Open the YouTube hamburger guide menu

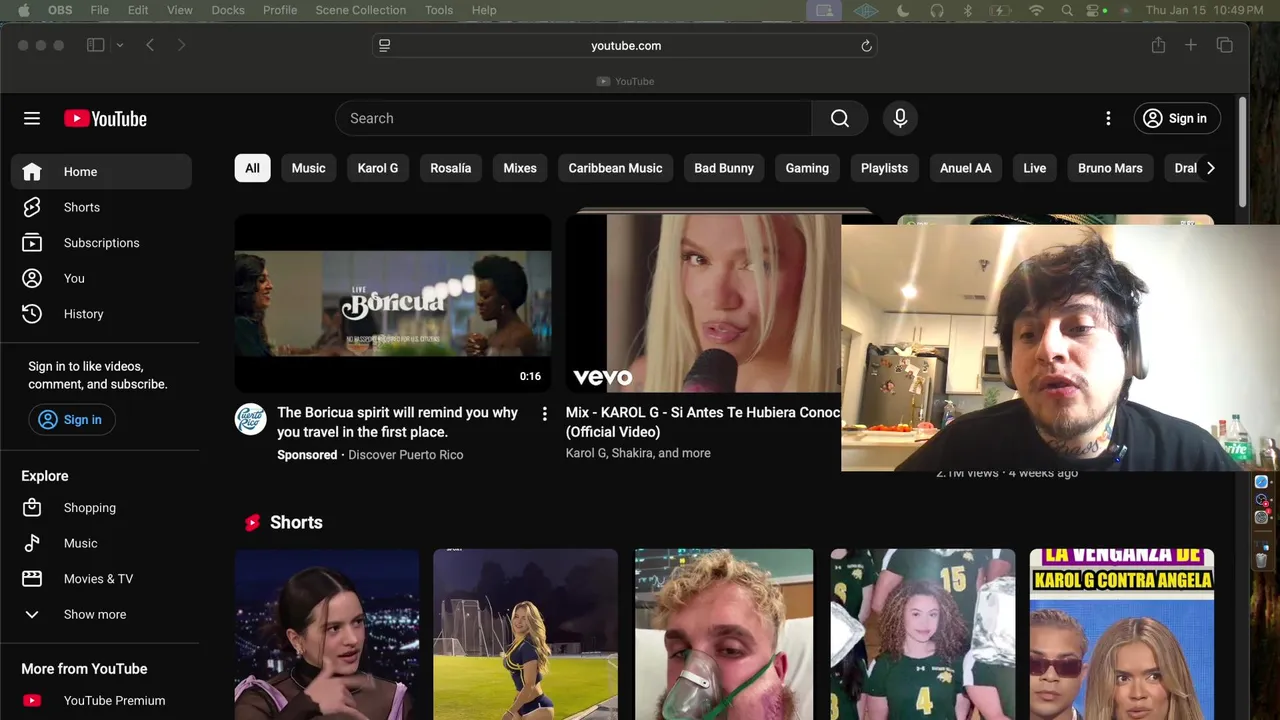click(32, 118)
